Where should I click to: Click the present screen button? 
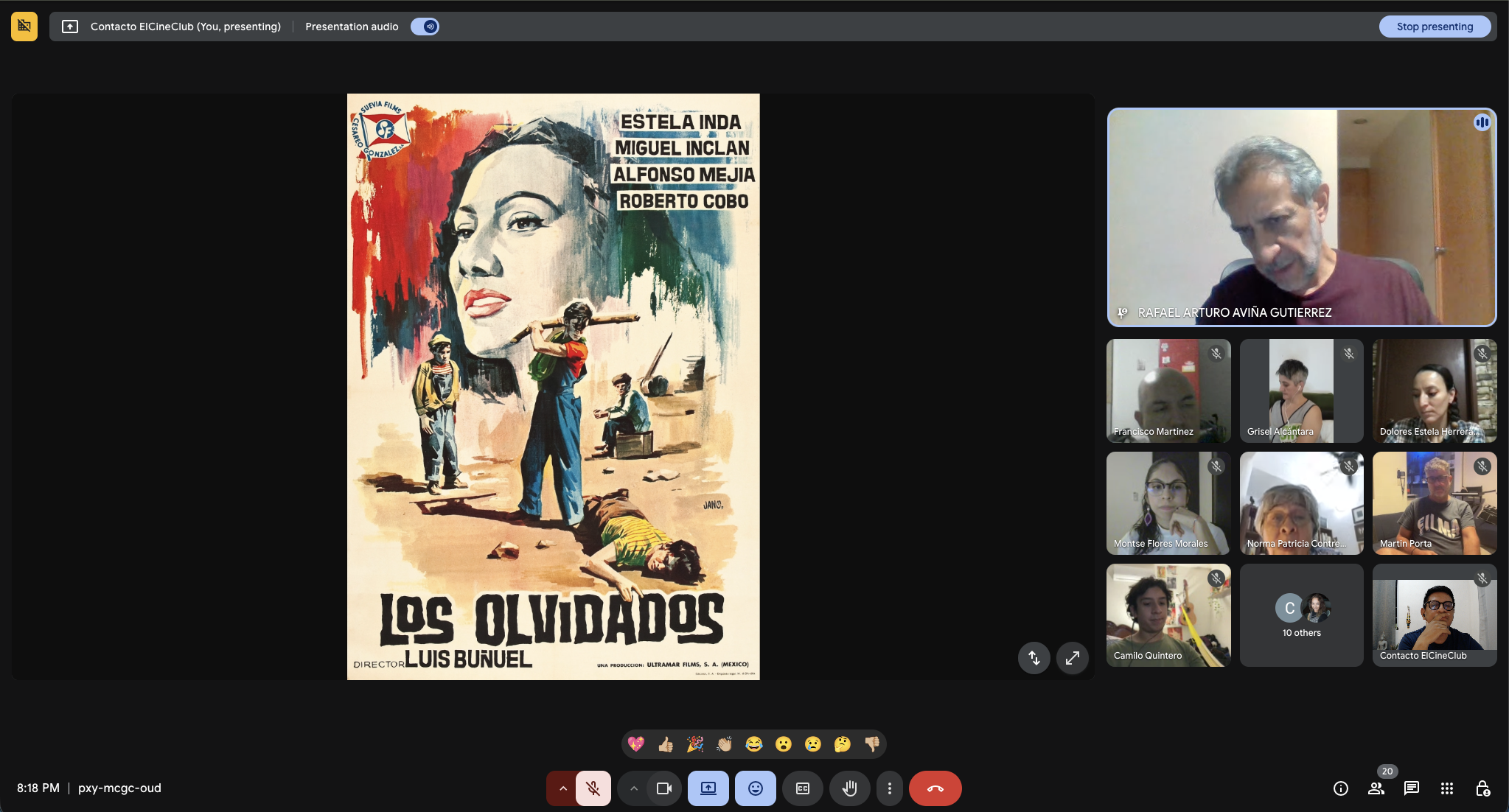[x=708, y=788]
